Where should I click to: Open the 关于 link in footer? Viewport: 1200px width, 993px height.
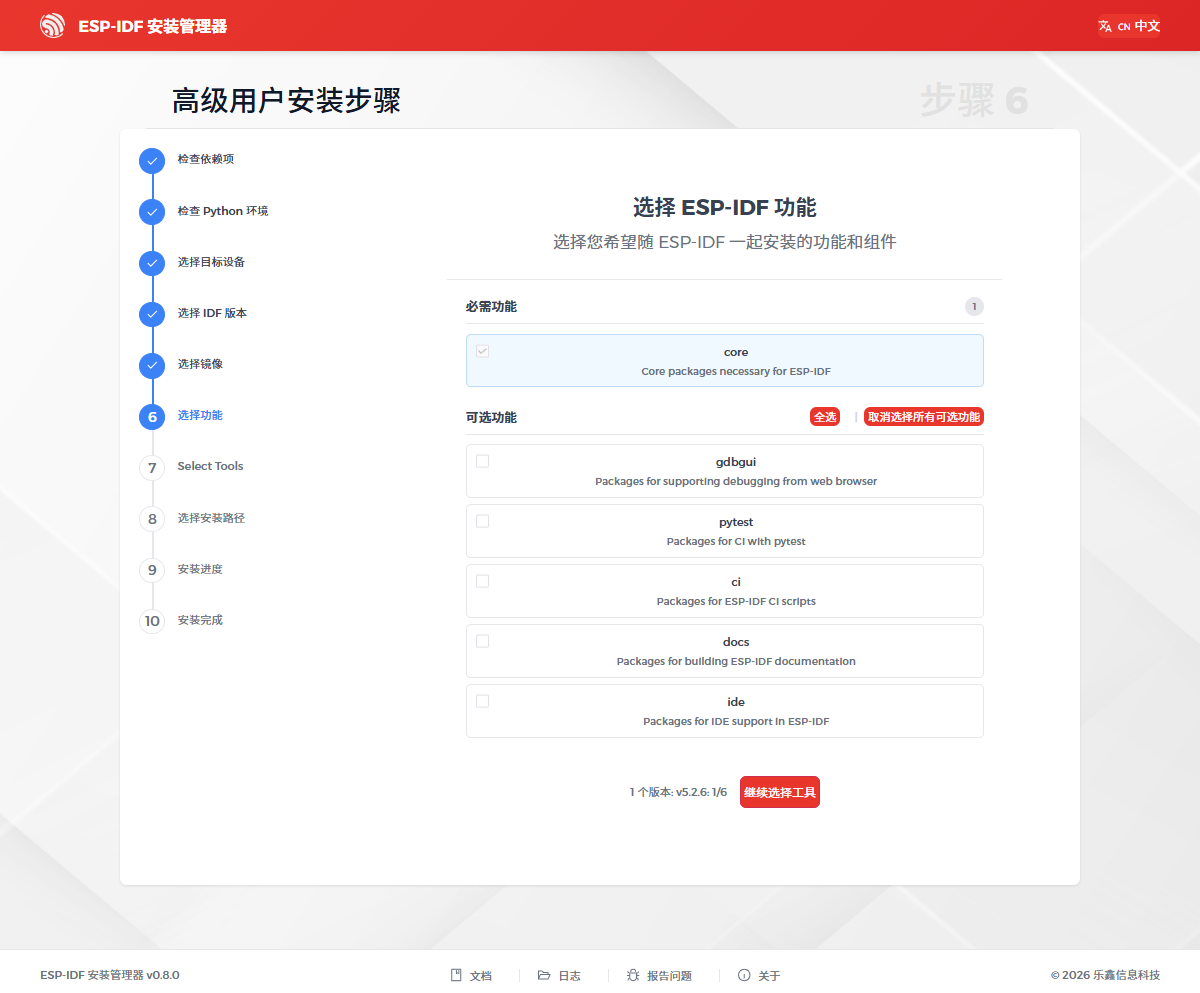(759, 975)
